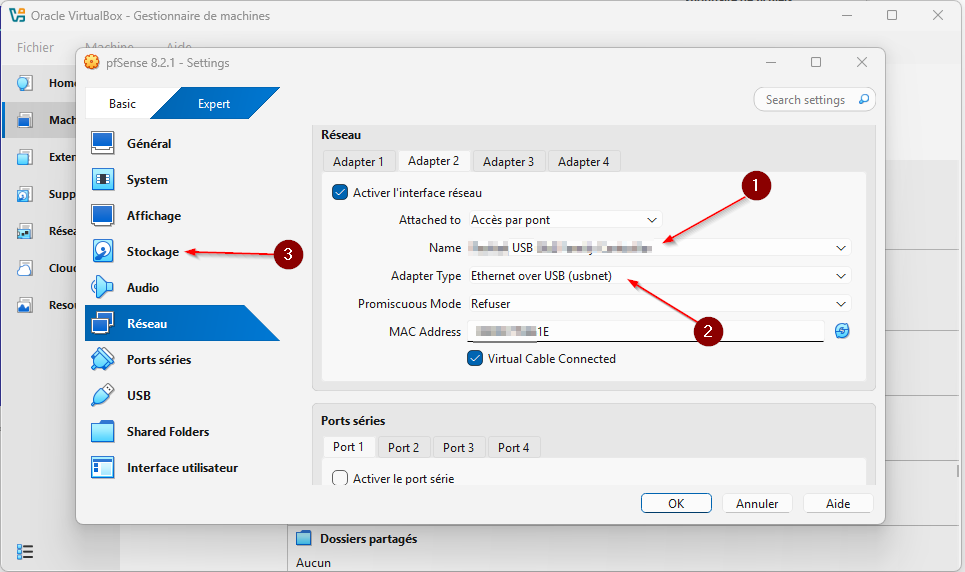Open the Stockage disk icon

[103, 252]
